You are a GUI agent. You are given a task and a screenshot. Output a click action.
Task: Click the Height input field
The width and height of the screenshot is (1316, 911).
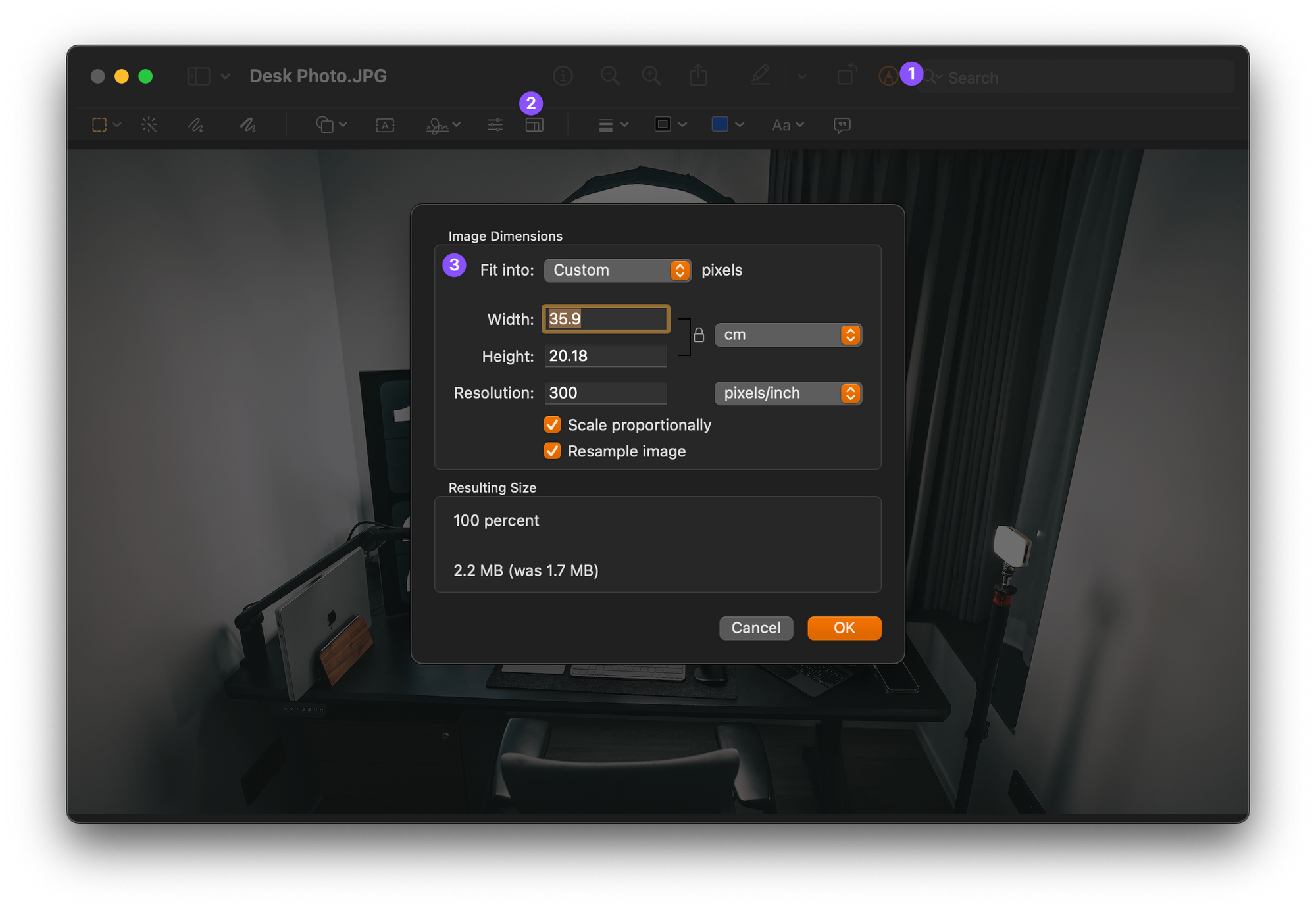(605, 357)
